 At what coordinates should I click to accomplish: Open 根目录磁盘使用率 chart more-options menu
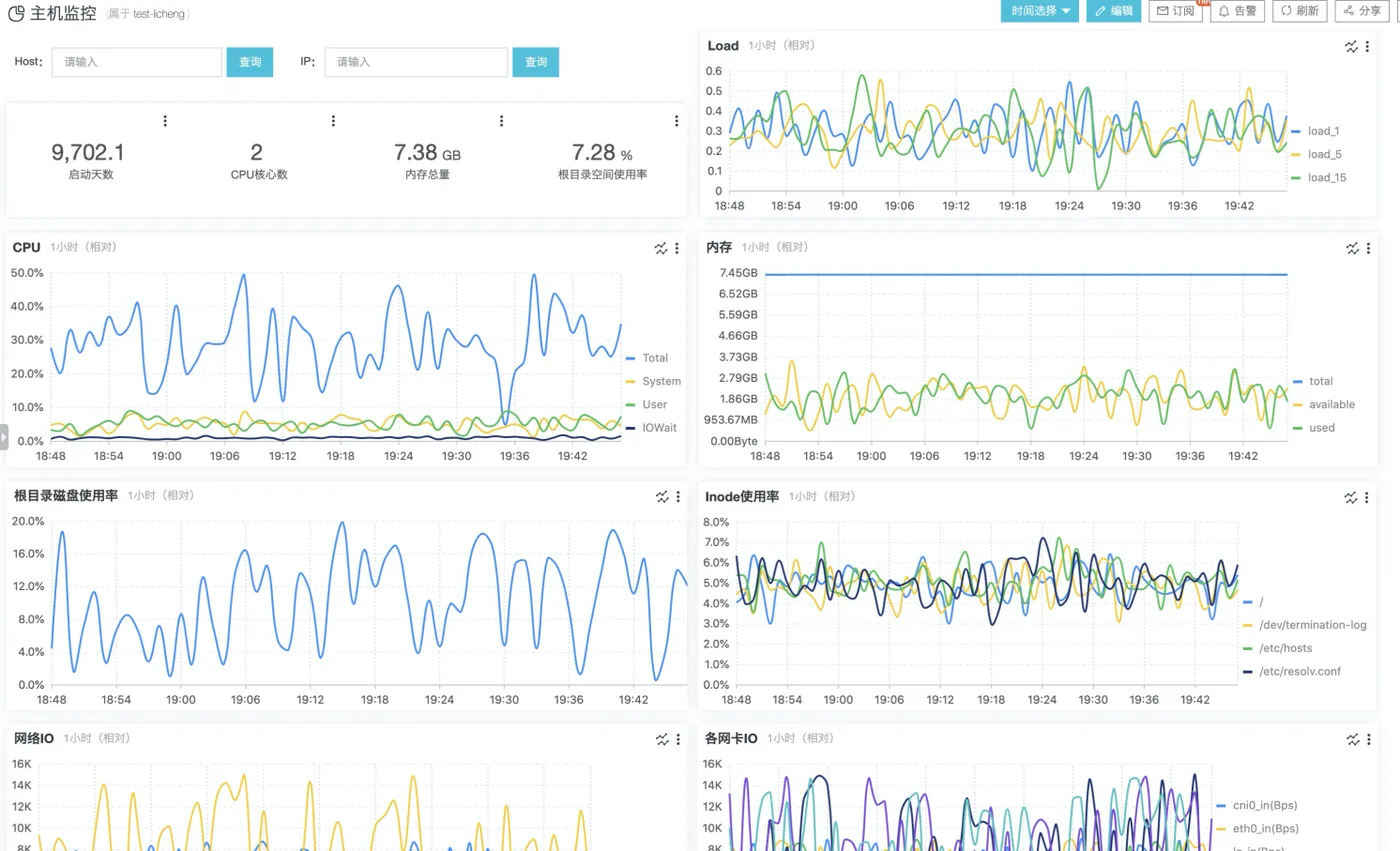click(x=677, y=496)
